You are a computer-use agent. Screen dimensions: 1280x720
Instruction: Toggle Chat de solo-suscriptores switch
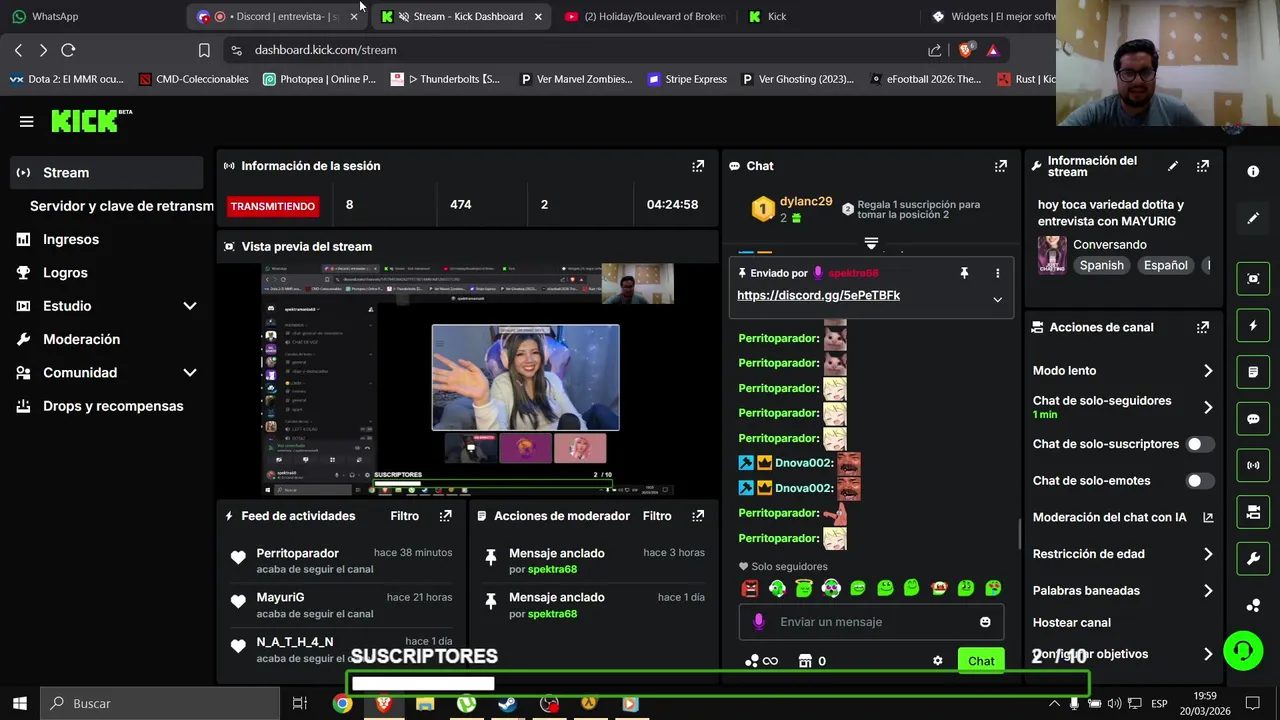pyautogui.click(x=1199, y=444)
